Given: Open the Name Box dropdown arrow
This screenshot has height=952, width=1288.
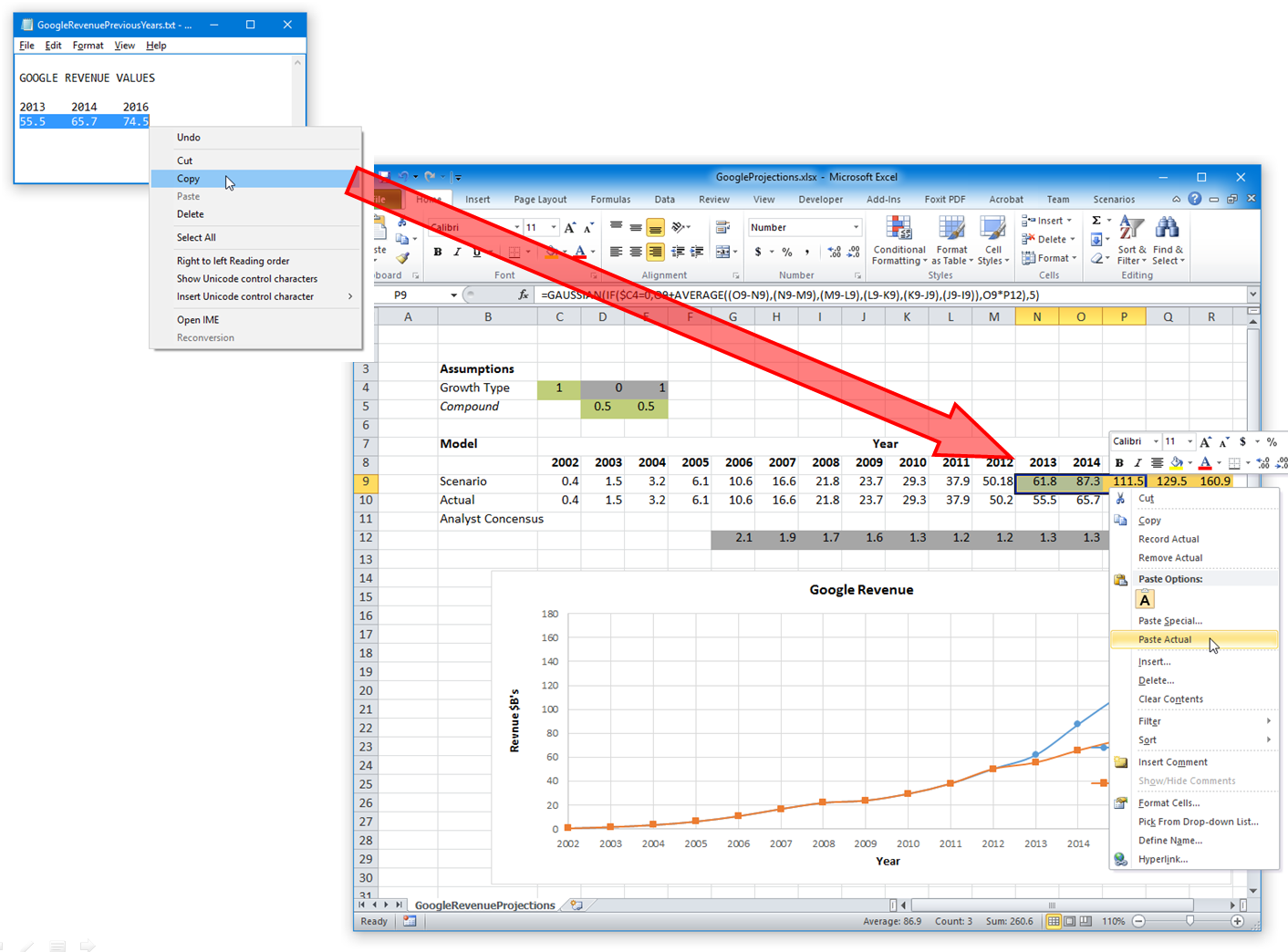Looking at the screenshot, I should [x=454, y=295].
